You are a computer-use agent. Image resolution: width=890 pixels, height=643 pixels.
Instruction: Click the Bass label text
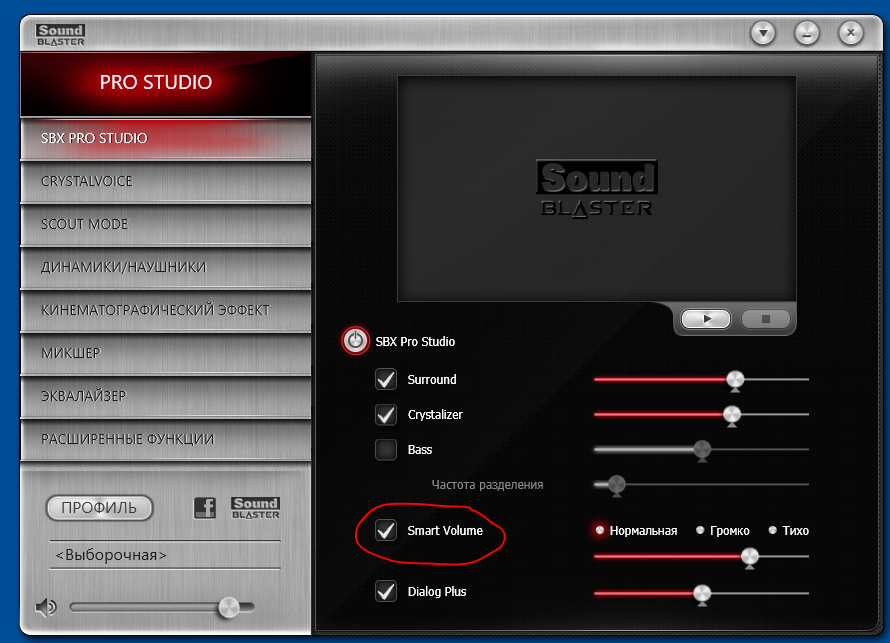420,449
